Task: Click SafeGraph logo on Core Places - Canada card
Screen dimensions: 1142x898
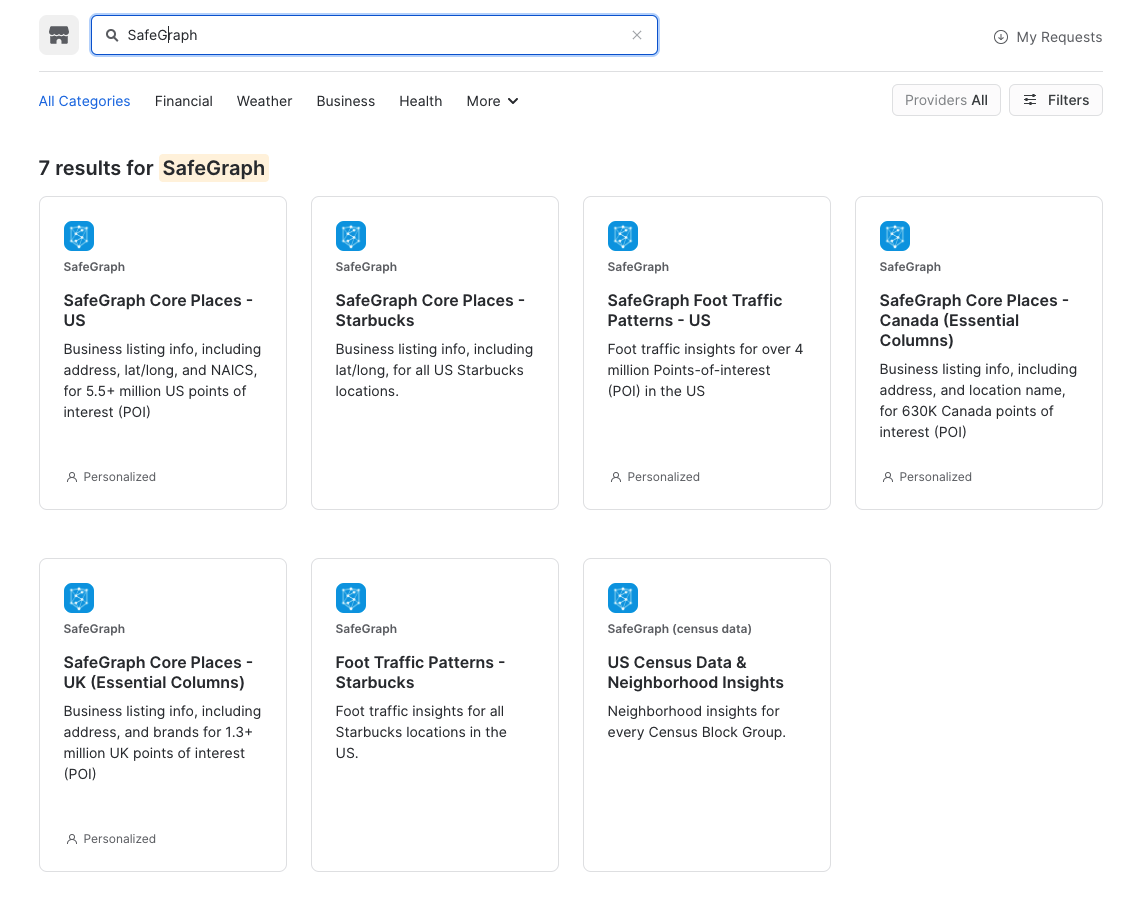Action: pyautogui.click(x=895, y=236)
